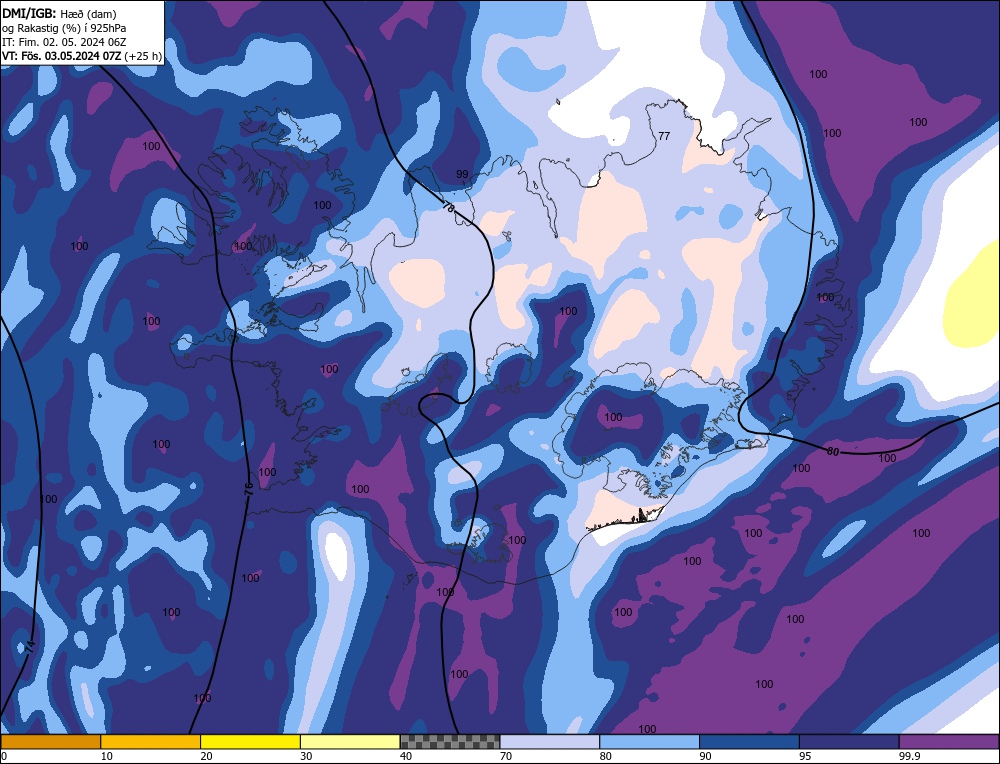Click the checkered gray 40–70 legend swatch
Image resolution: width=1000 pixels, height=764 pixels.
pyautogui.click(x=450, y=741)
